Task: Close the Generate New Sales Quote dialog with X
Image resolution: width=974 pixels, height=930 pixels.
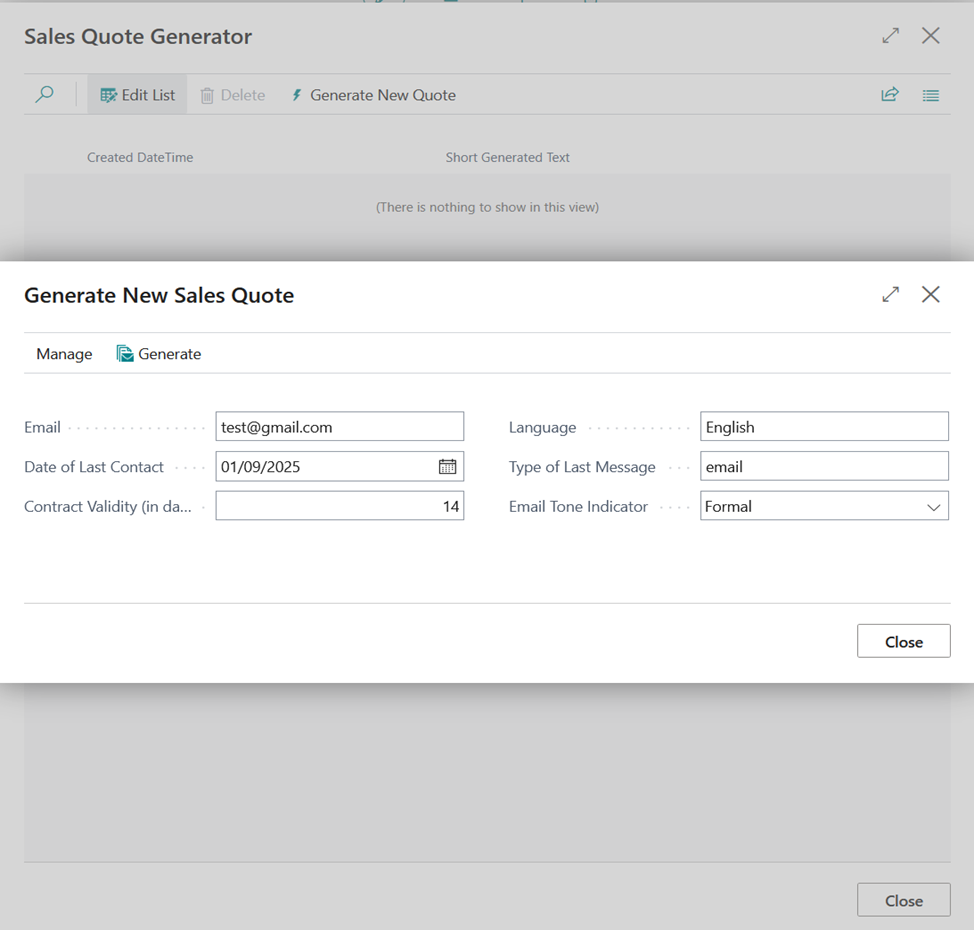Action: tap(930, 294)
